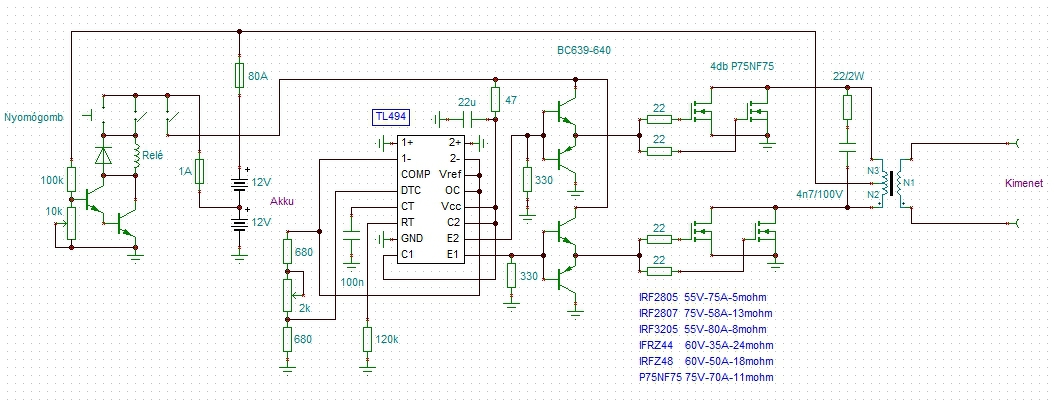
Task: Click the 120k value text
Action: (x=387, y=340)
